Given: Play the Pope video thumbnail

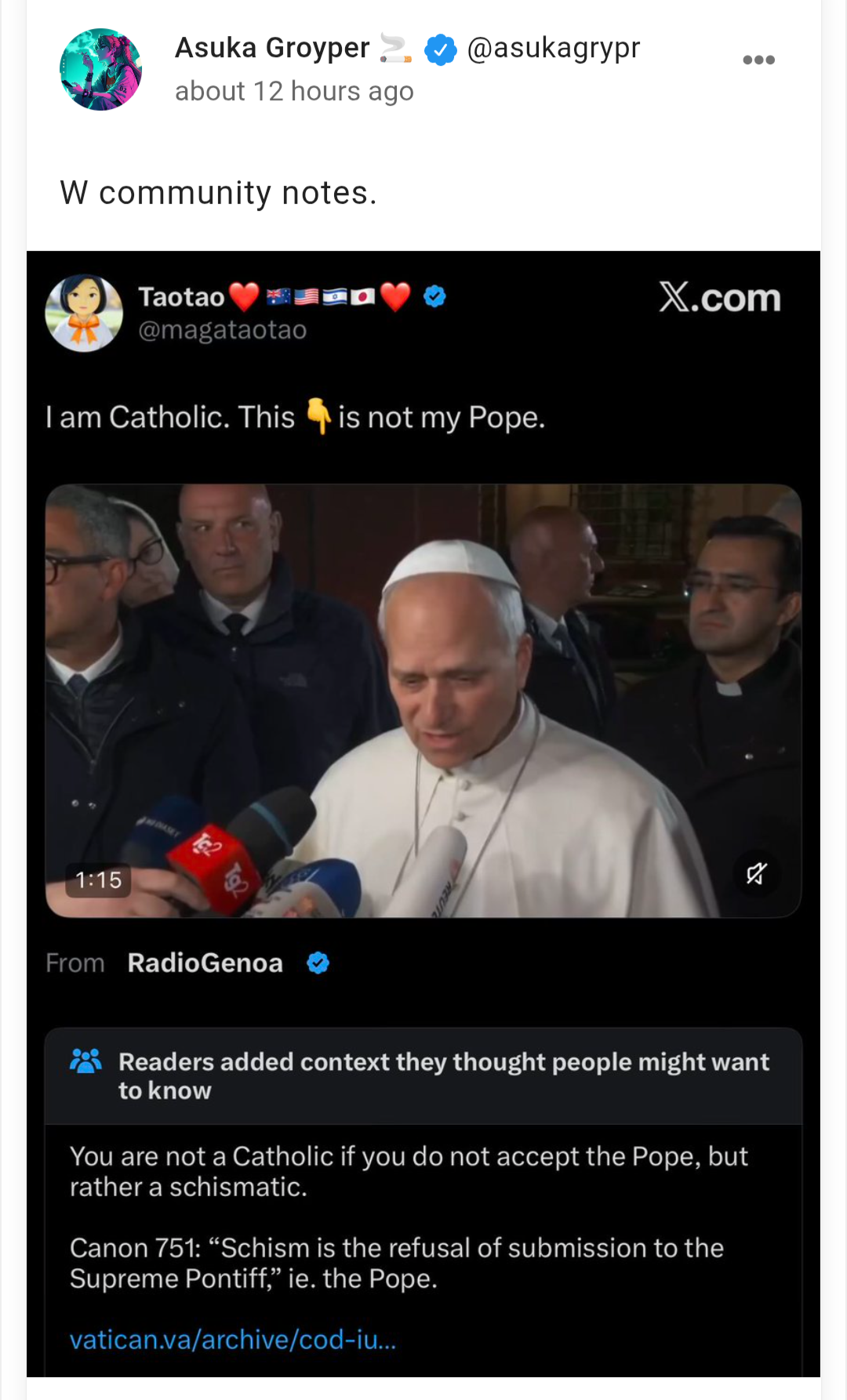Looking at the screenshot, I should coord(423,700).
